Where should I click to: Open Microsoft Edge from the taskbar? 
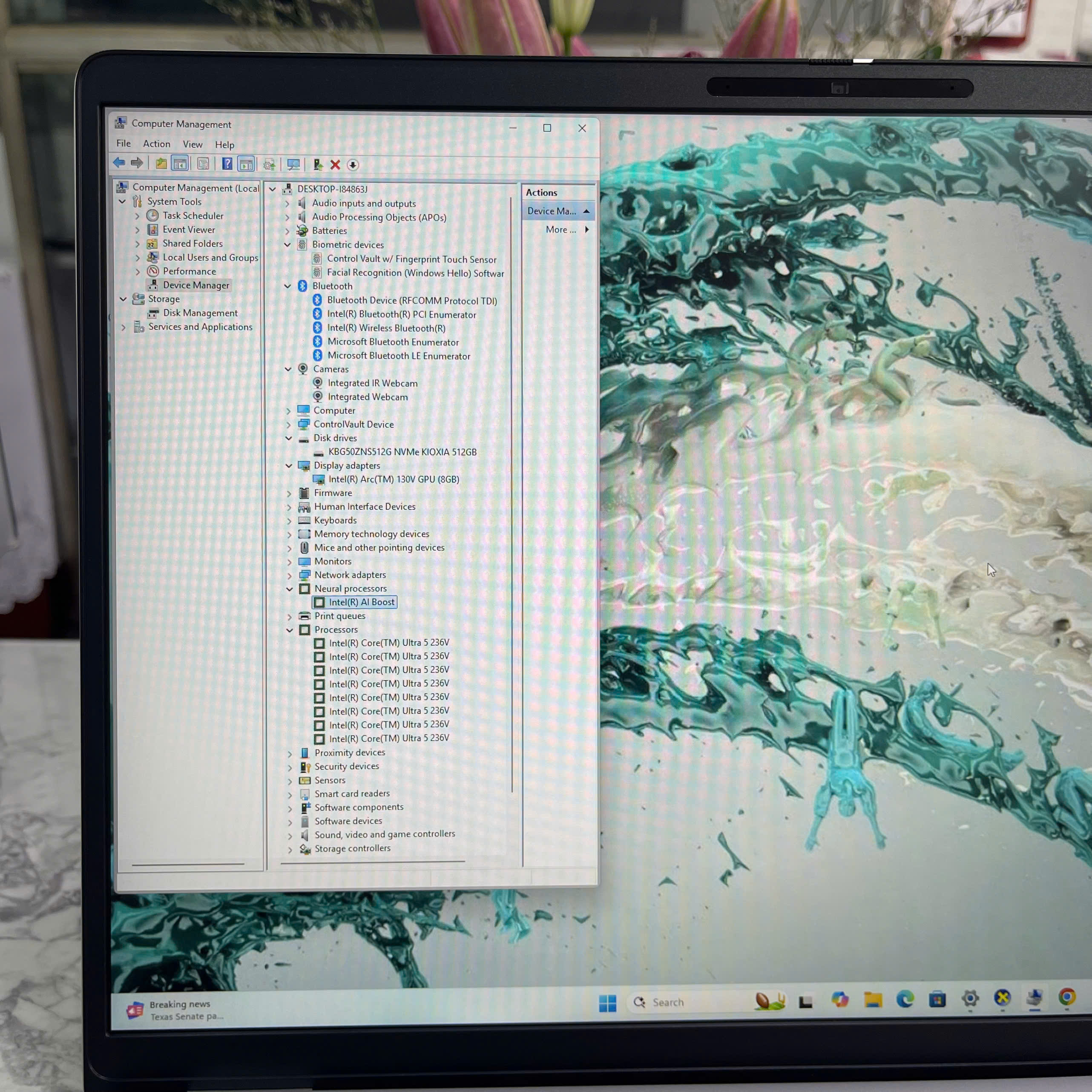905,1000
